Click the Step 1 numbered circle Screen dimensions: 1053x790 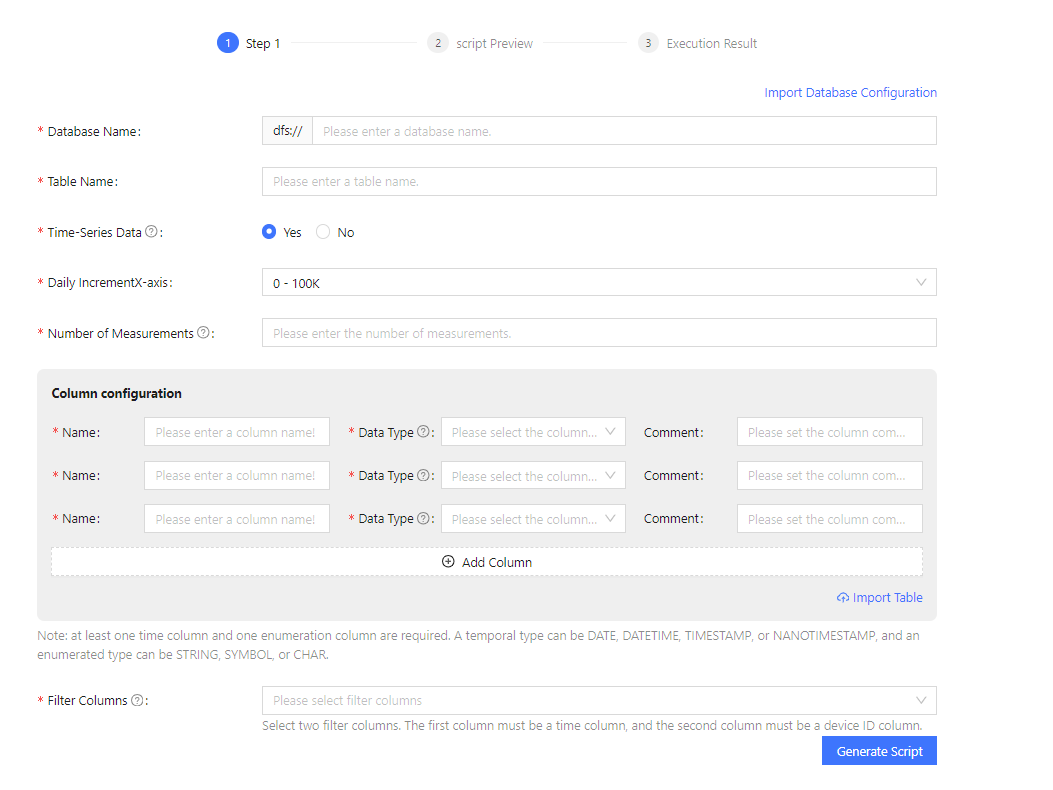[227, 42]
